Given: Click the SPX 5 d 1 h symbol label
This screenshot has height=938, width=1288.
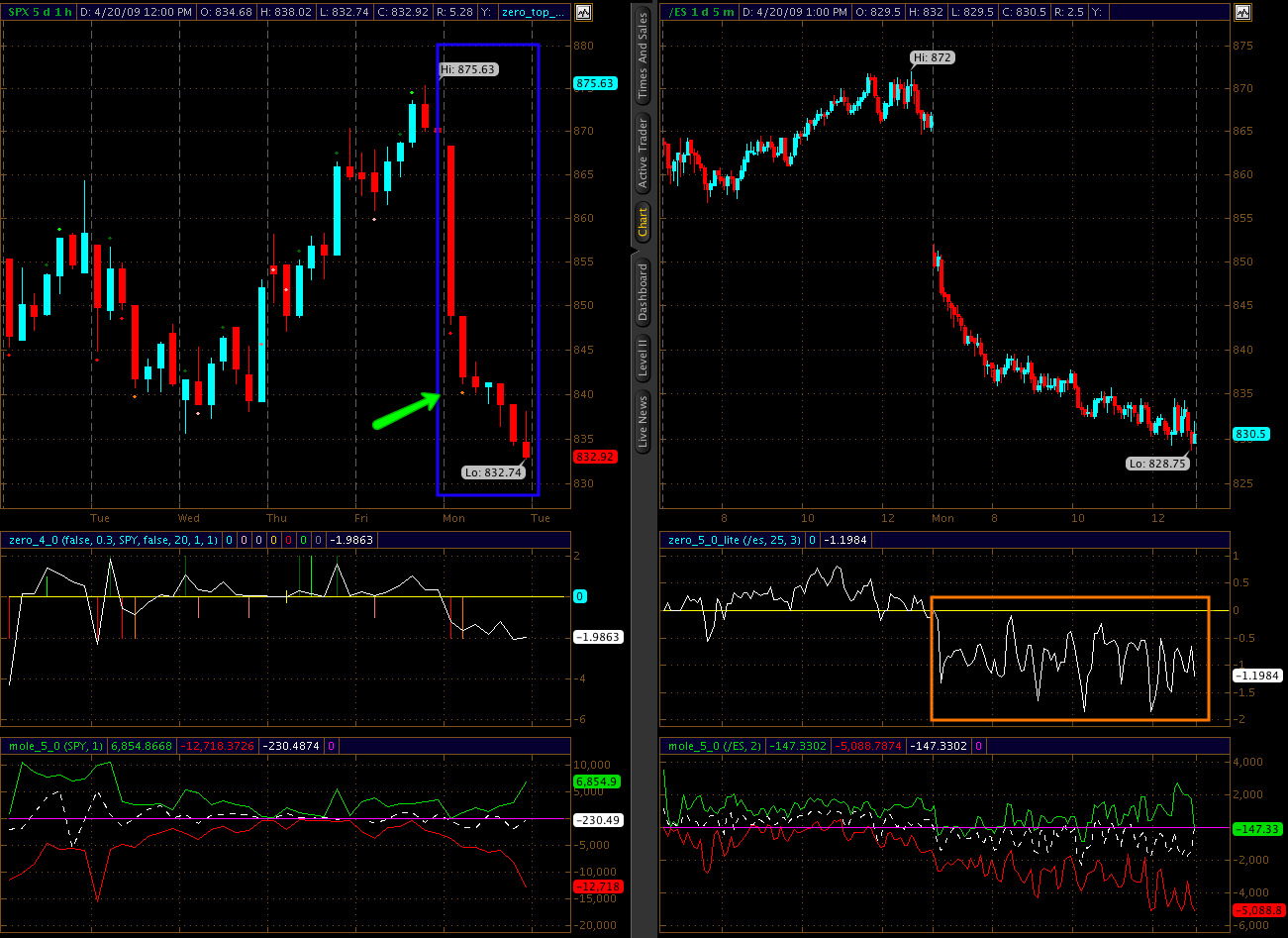Looking at the screenshot, I should click(x=38, y=12).
